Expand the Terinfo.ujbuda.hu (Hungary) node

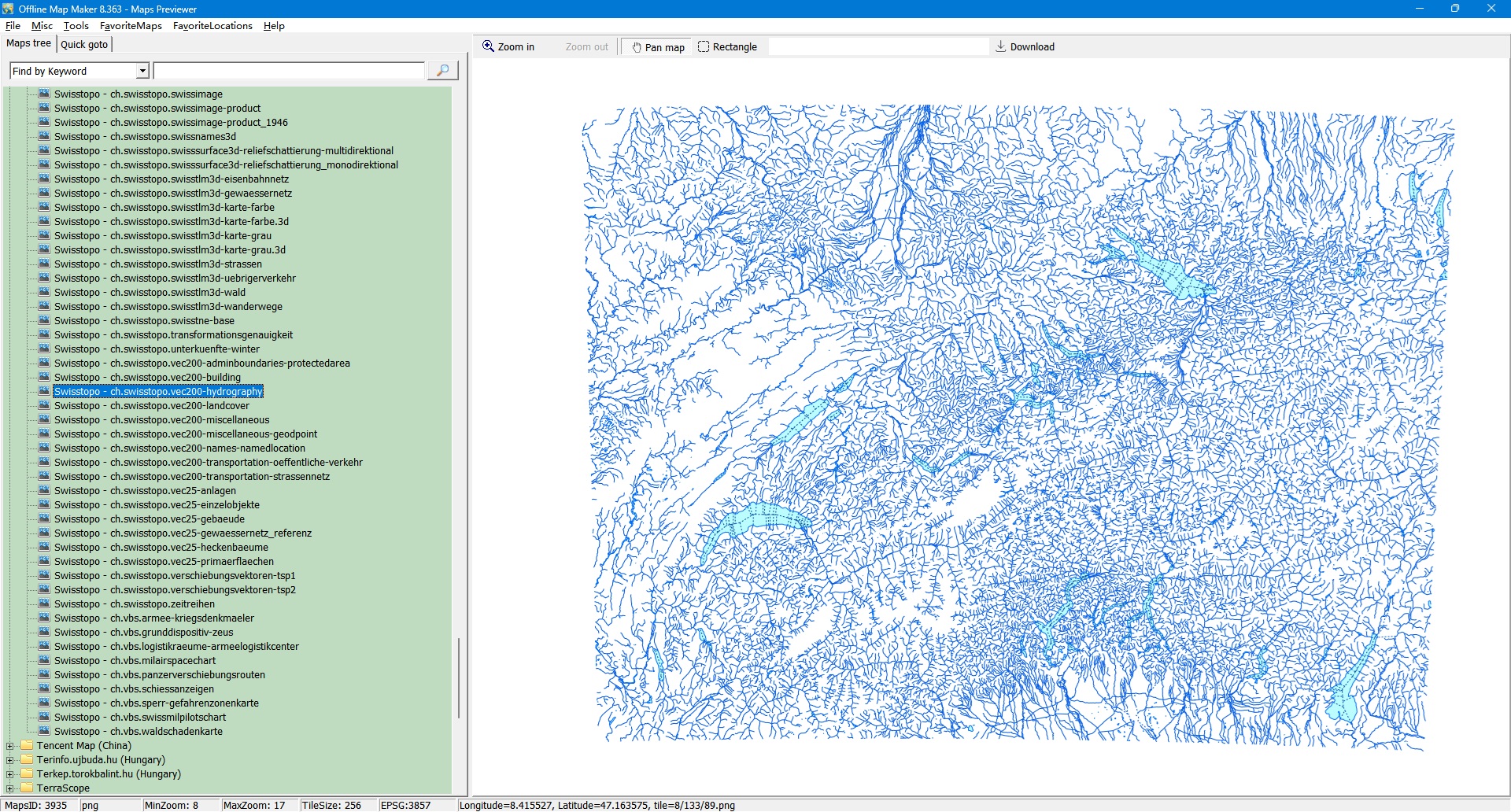pos(9,760)
